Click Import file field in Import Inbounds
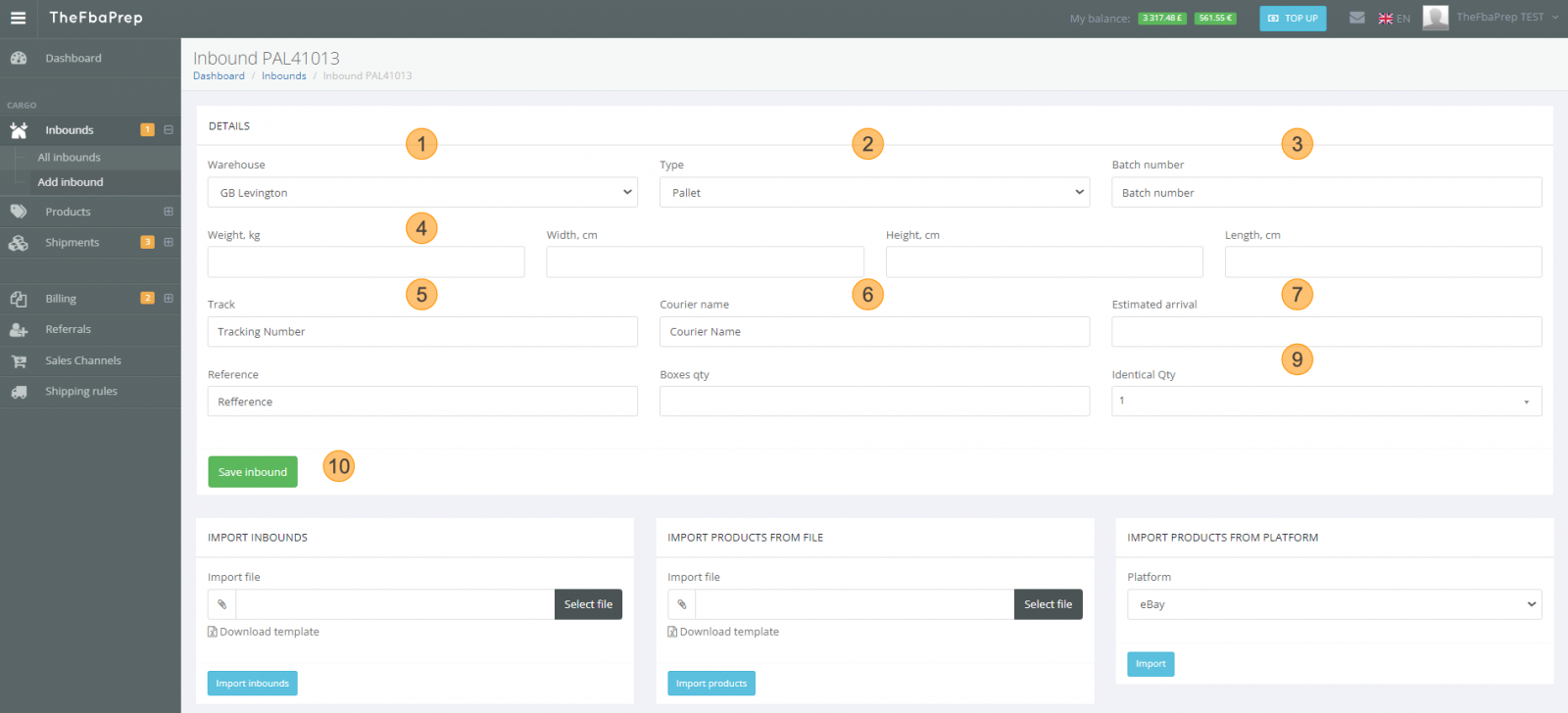Screen dimensions: 1568x713 tap(395, 604)
